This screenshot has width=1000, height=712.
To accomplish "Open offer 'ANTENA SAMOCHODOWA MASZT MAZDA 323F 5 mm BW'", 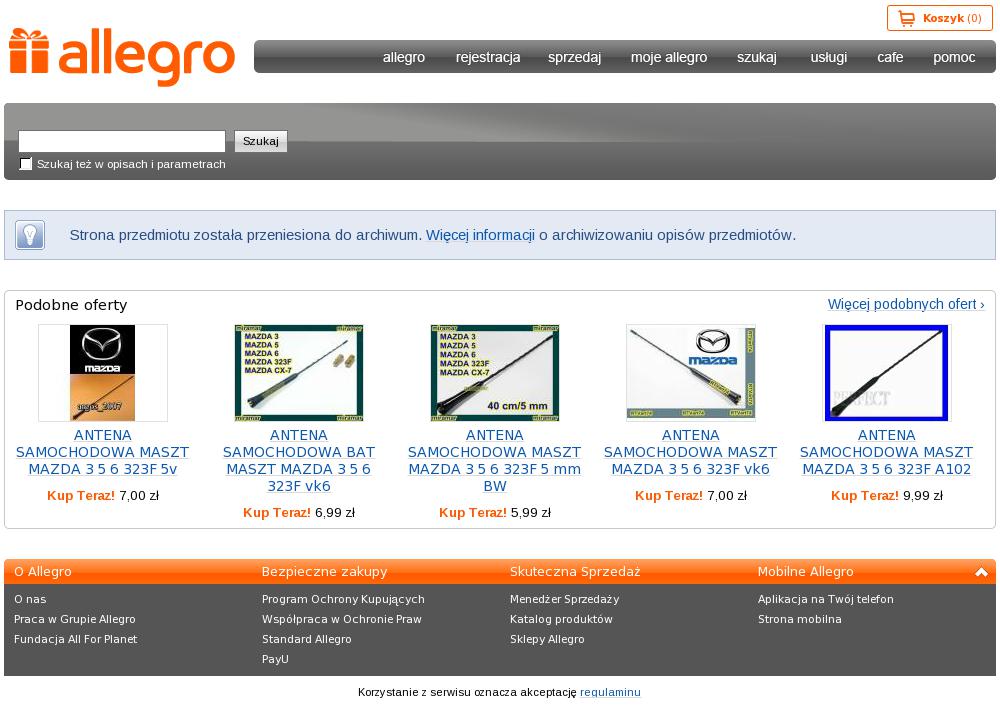I will (495, 461).
